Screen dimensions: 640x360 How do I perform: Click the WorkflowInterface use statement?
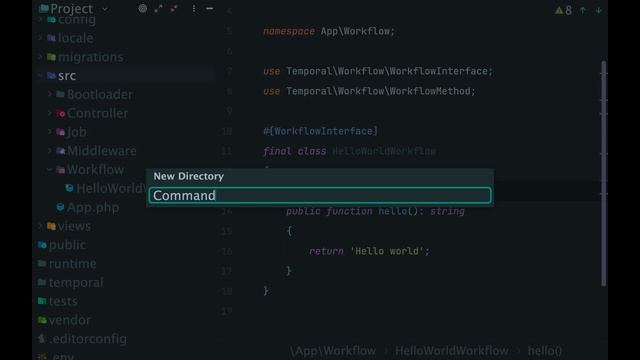click(x=378, y=71)
